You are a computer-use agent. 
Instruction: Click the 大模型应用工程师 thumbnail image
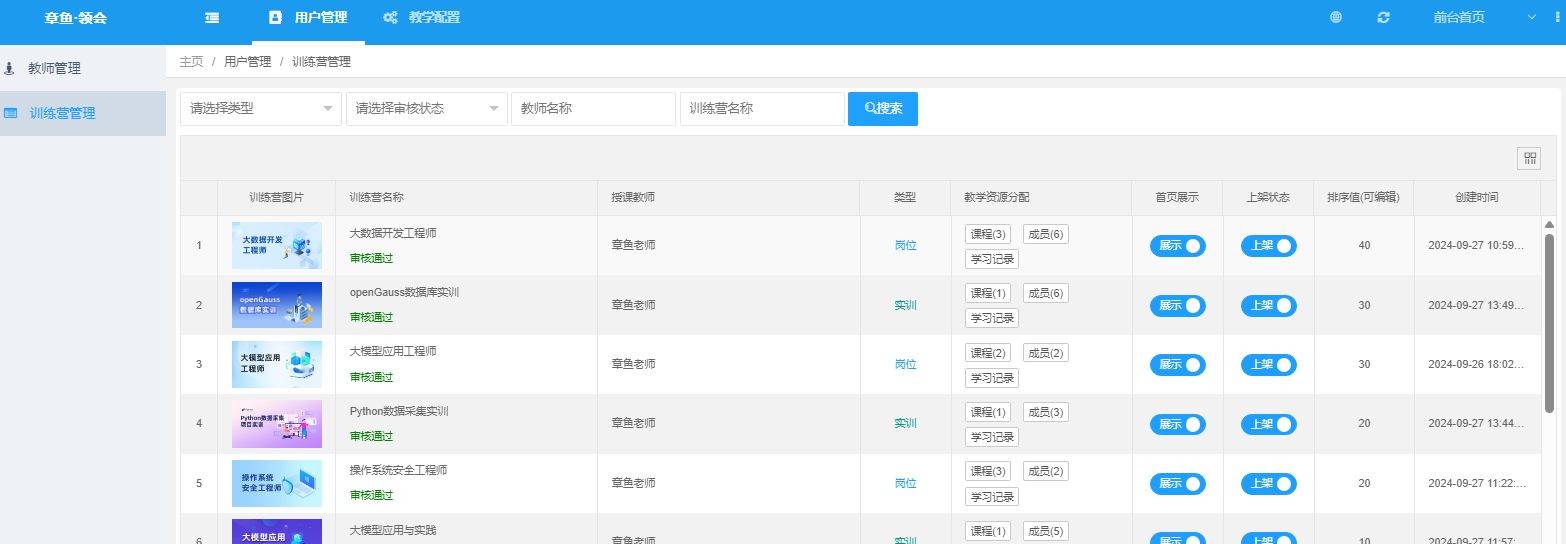click(x=277, y=364)
